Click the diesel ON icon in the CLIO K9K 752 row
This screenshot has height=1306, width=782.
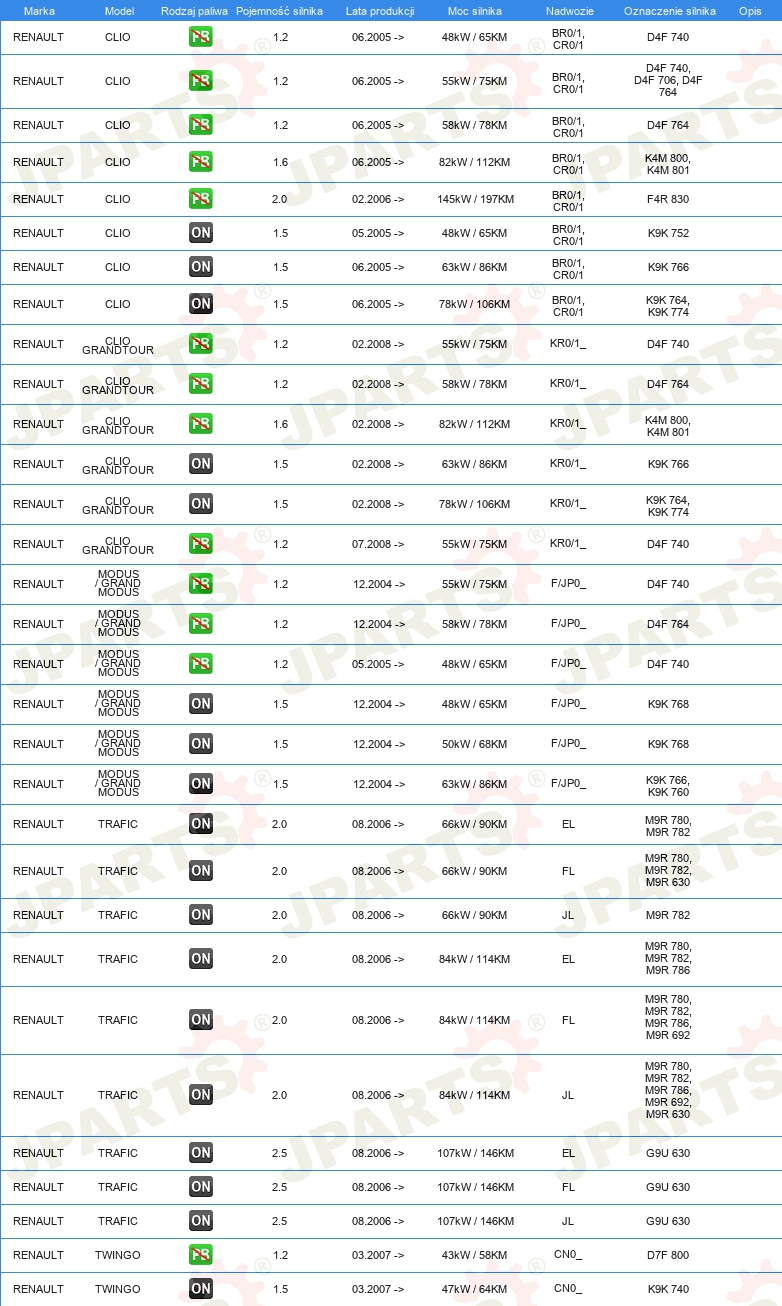pos(201,233)
